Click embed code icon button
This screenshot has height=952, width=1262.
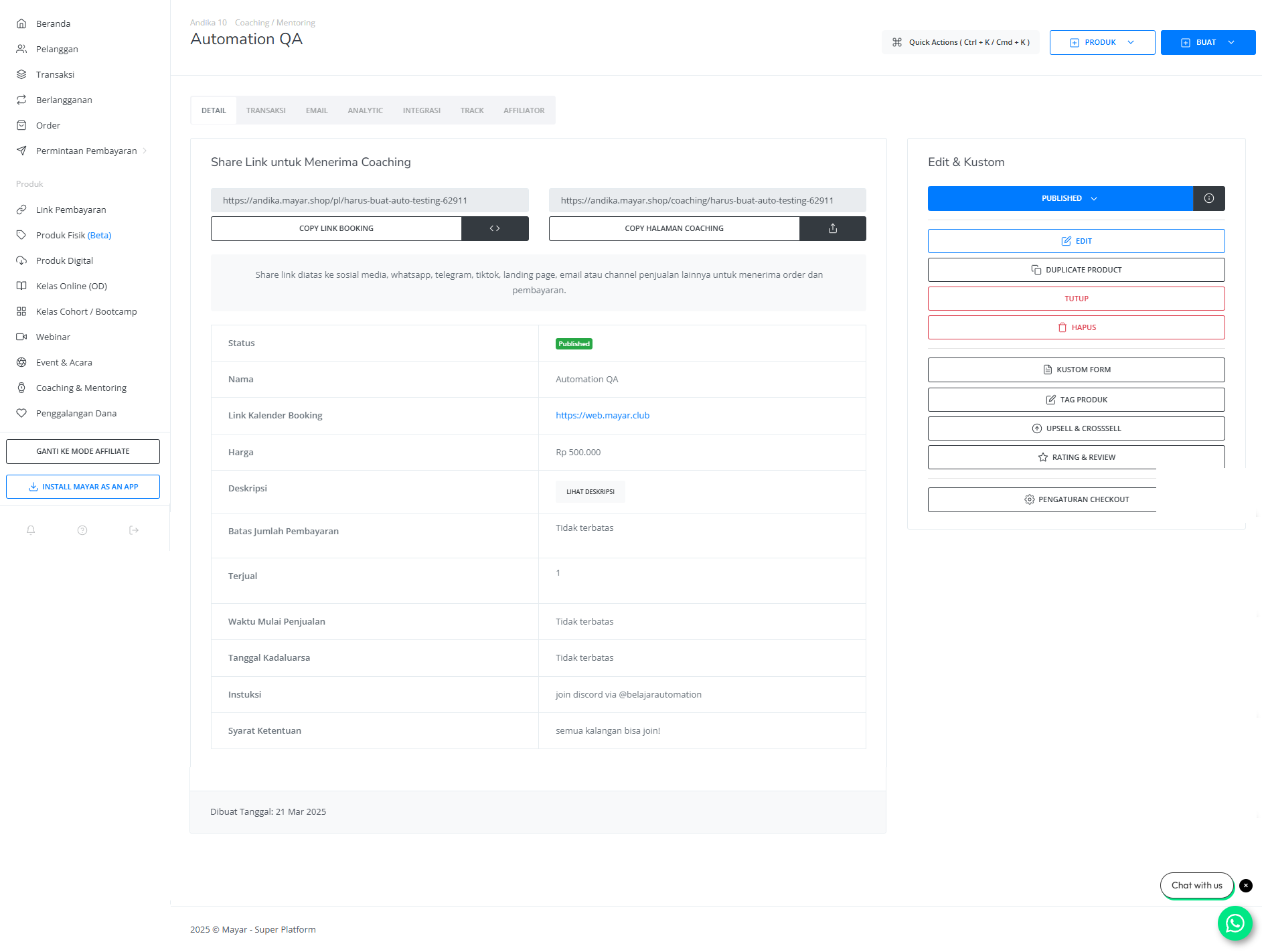pos(495,228)
